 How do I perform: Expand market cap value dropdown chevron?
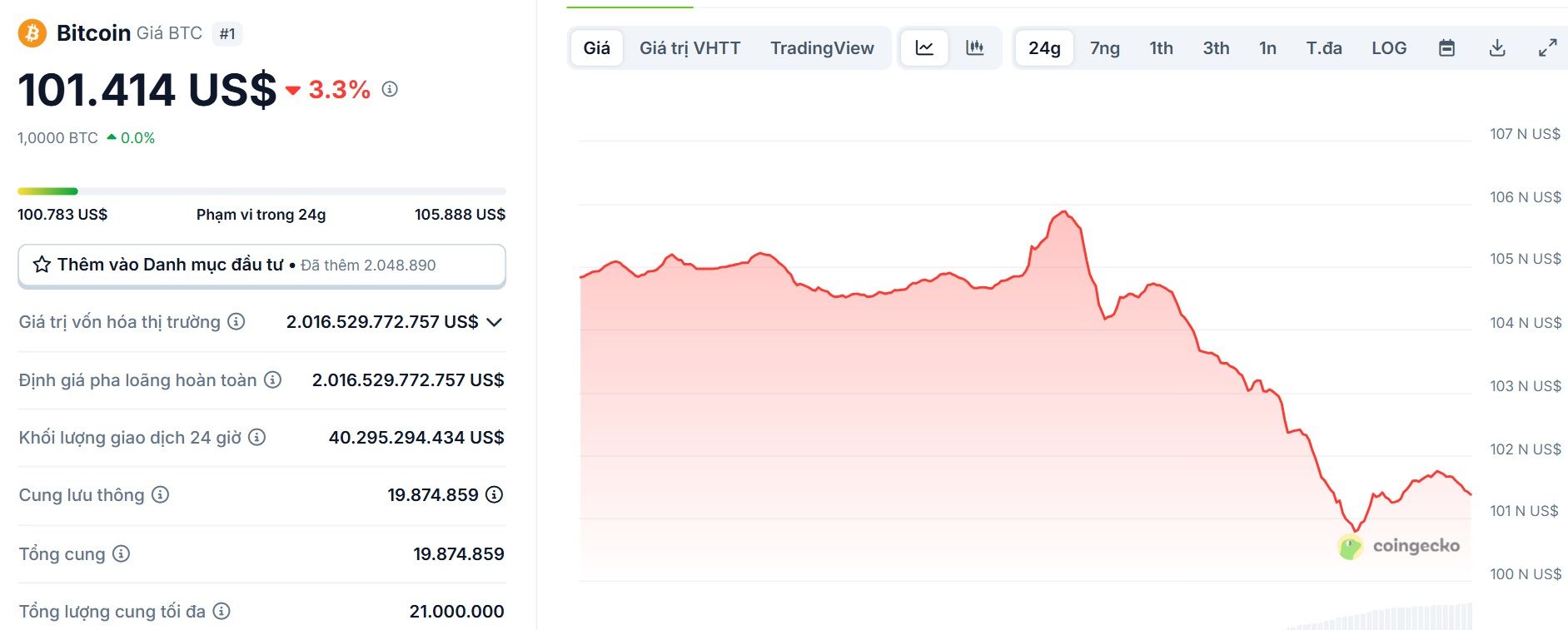point(495,322)
